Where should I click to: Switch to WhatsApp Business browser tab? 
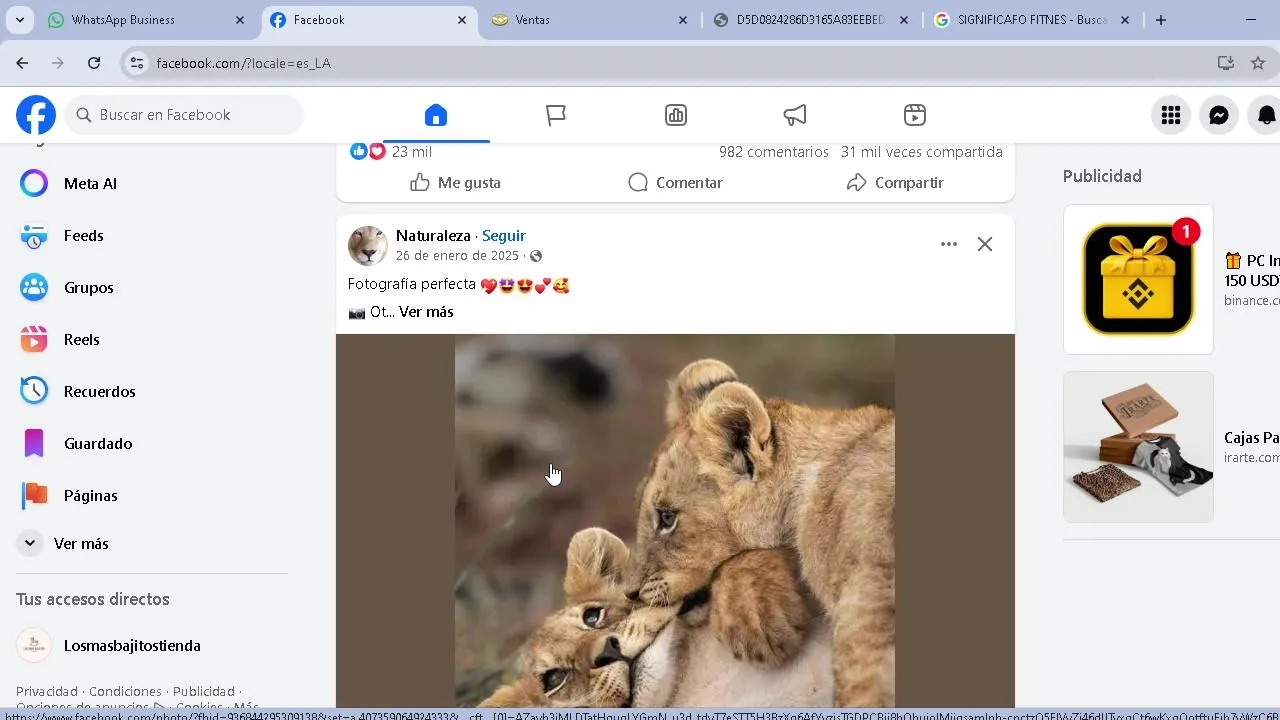pyautogui.click(x=147, y=20)
